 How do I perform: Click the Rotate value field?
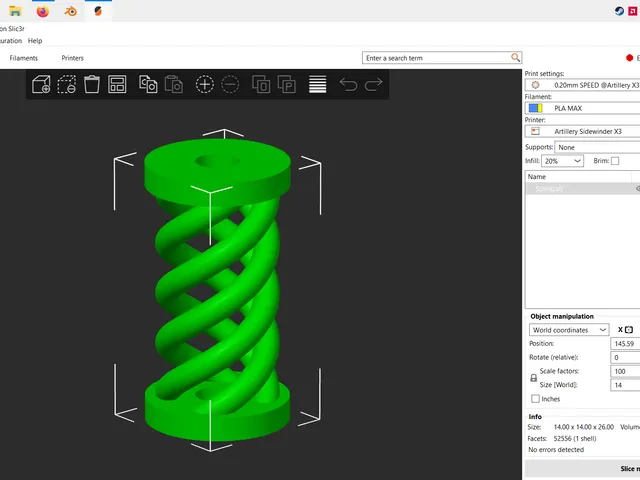(x=625, y=358)
